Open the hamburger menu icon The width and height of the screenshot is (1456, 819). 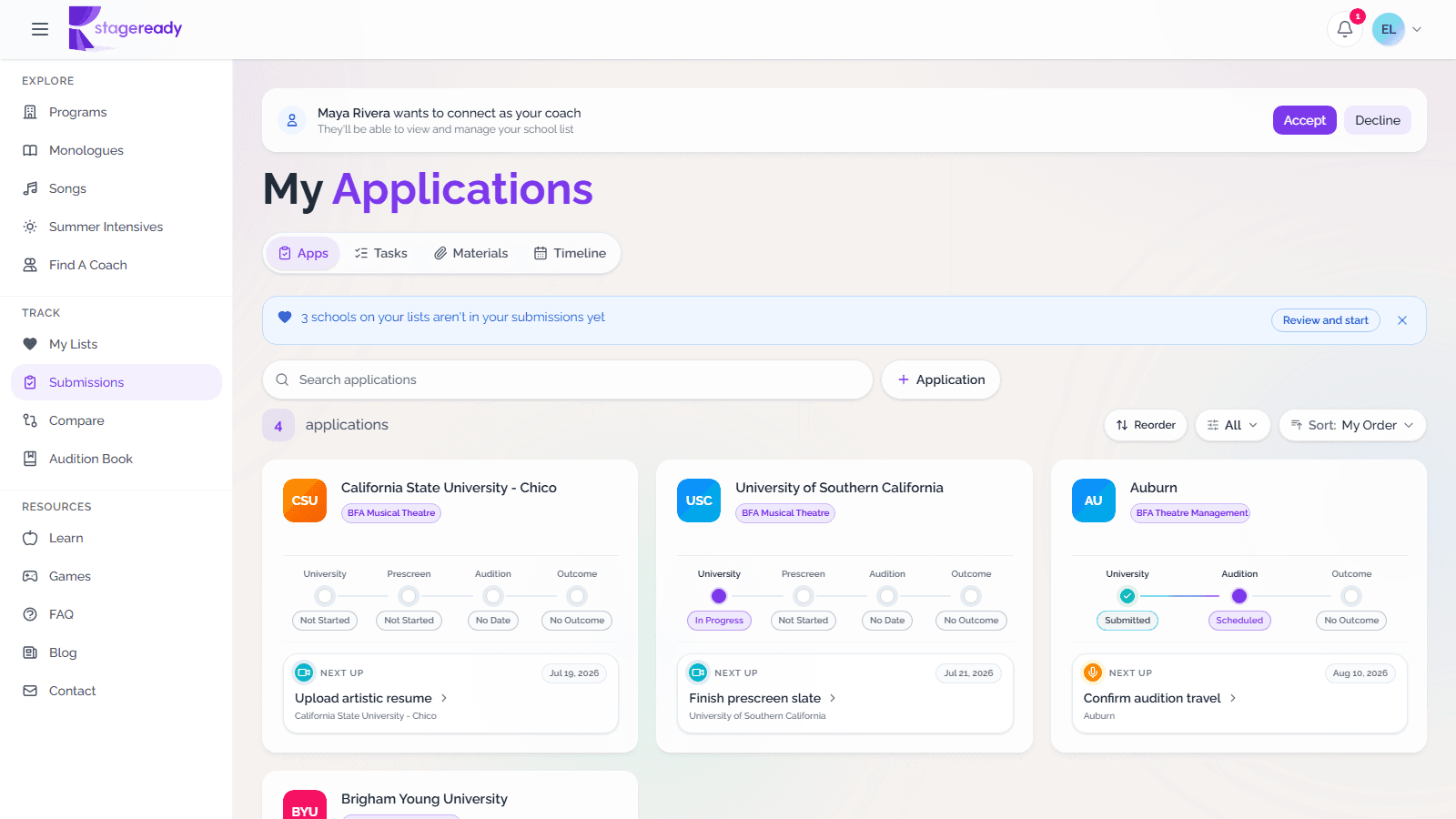tap(40, 29)
